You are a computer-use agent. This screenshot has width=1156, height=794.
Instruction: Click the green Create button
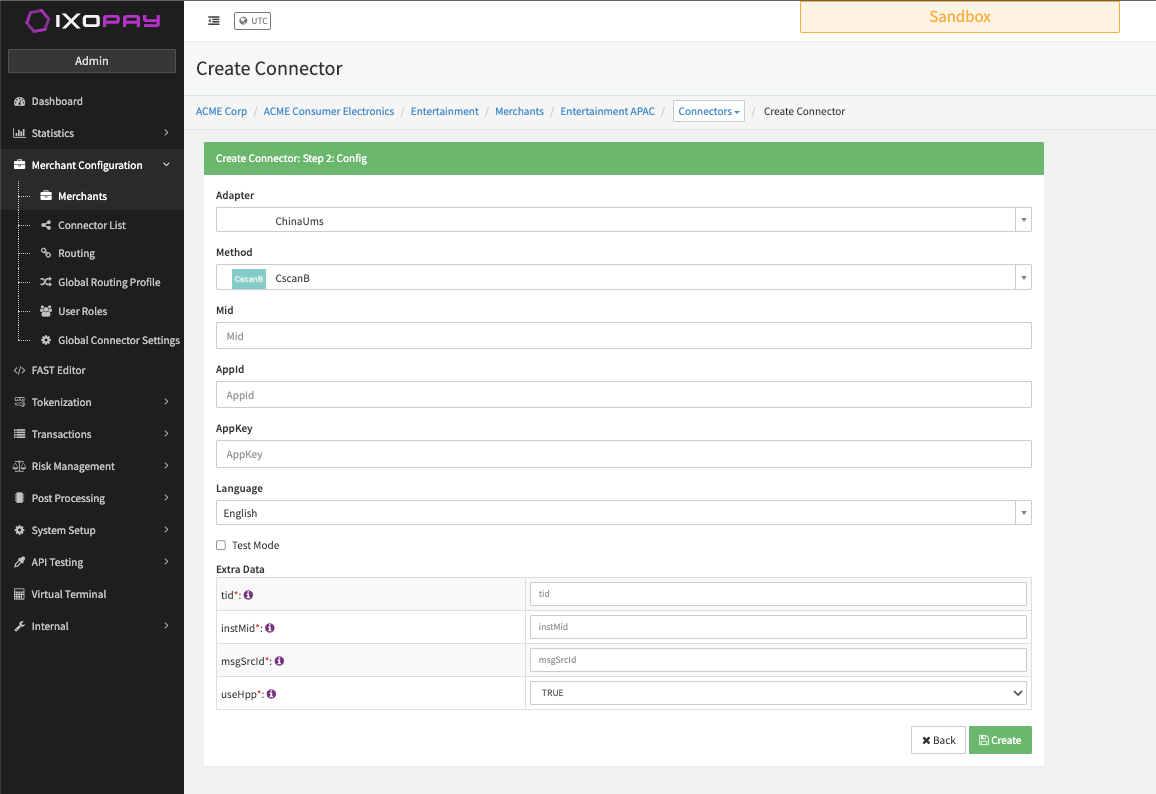point(1000,740)
